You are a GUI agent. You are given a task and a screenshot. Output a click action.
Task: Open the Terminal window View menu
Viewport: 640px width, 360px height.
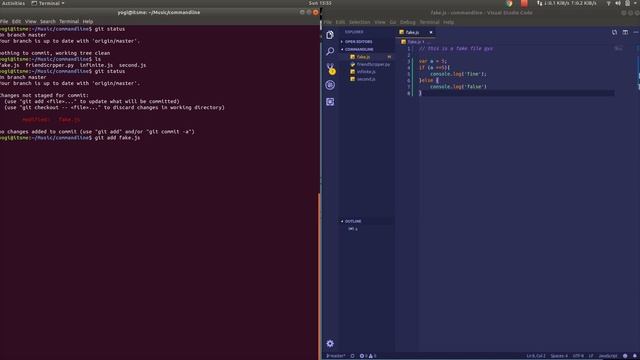(x=31, y=21)
